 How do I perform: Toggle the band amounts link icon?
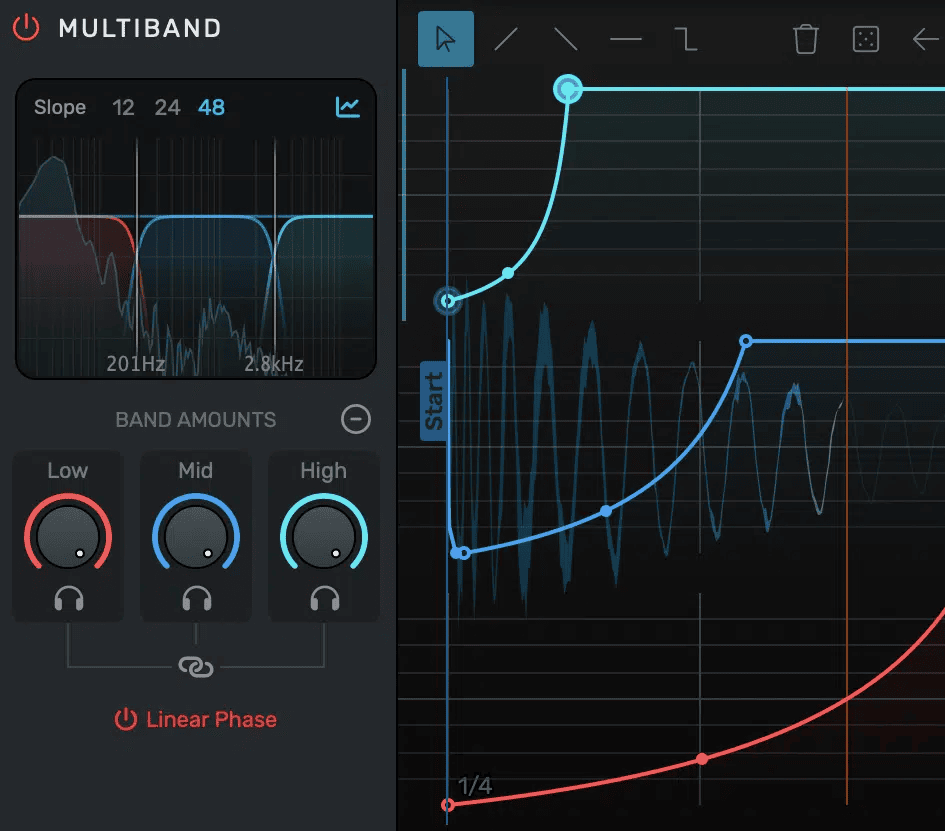pos(196,667)
